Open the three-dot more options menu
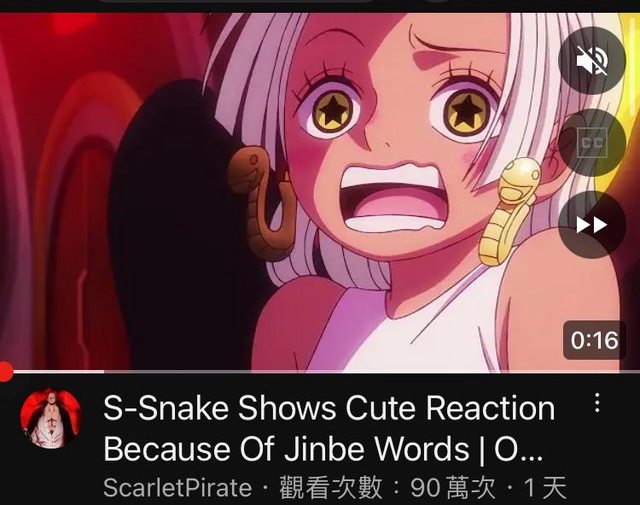The height and width of the screenshot is (505, 640). click(597, 403)
